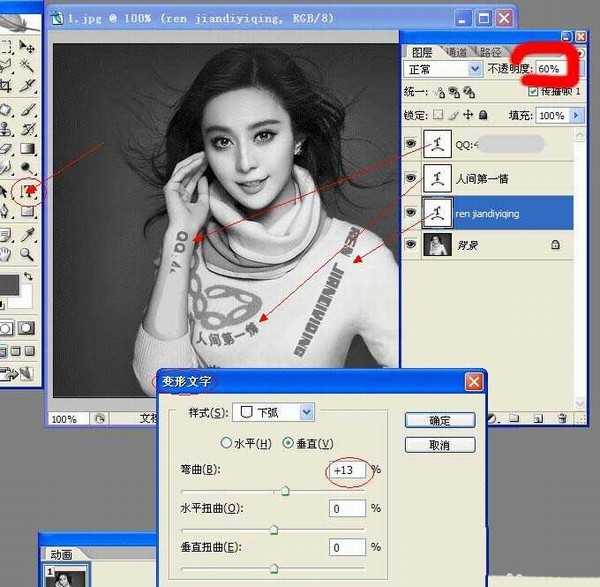Screen dimensions: 600x587
Task: Click the lock position icon in Layers
Action: click(468, 116)
